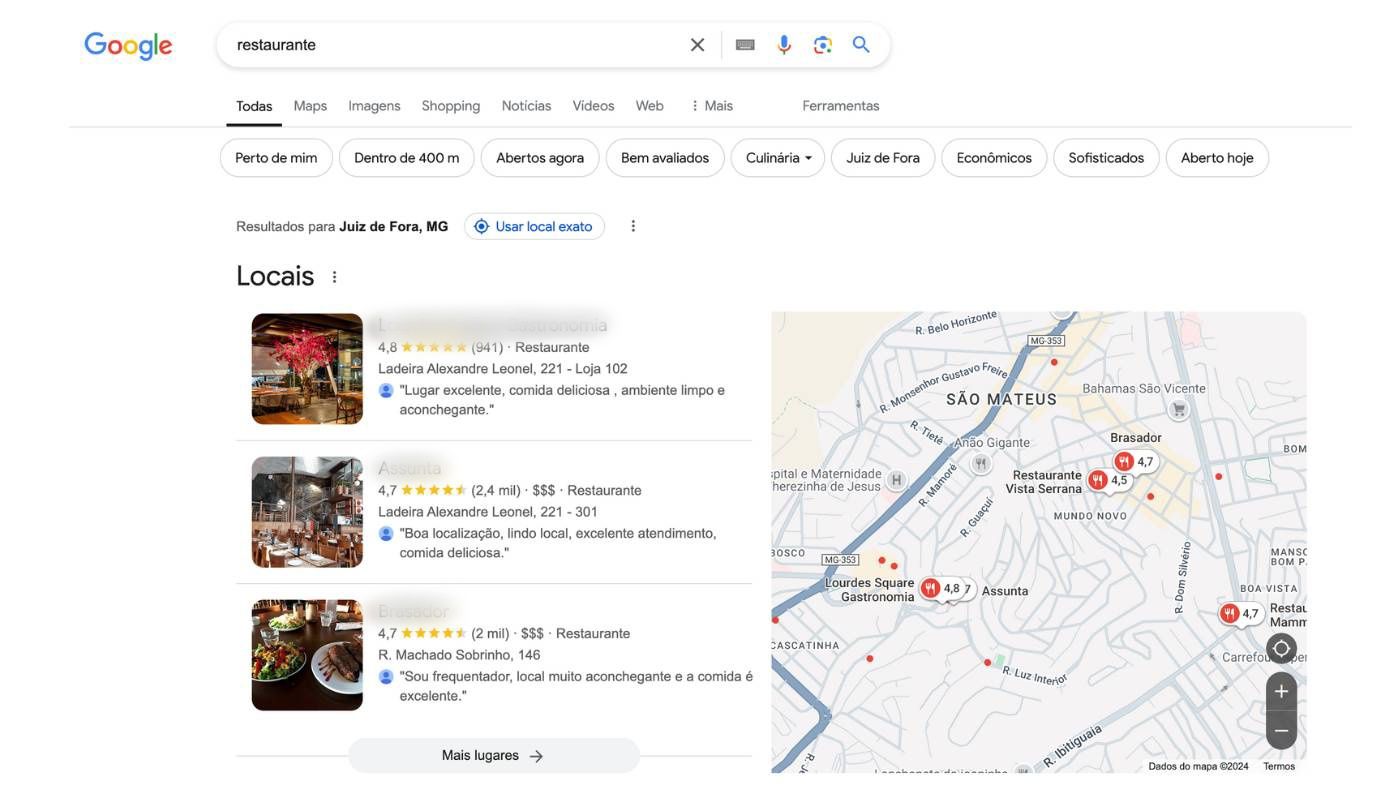Clear the search field with the X icon
The image size is (1400, 788).
click(x=697, y=44)
